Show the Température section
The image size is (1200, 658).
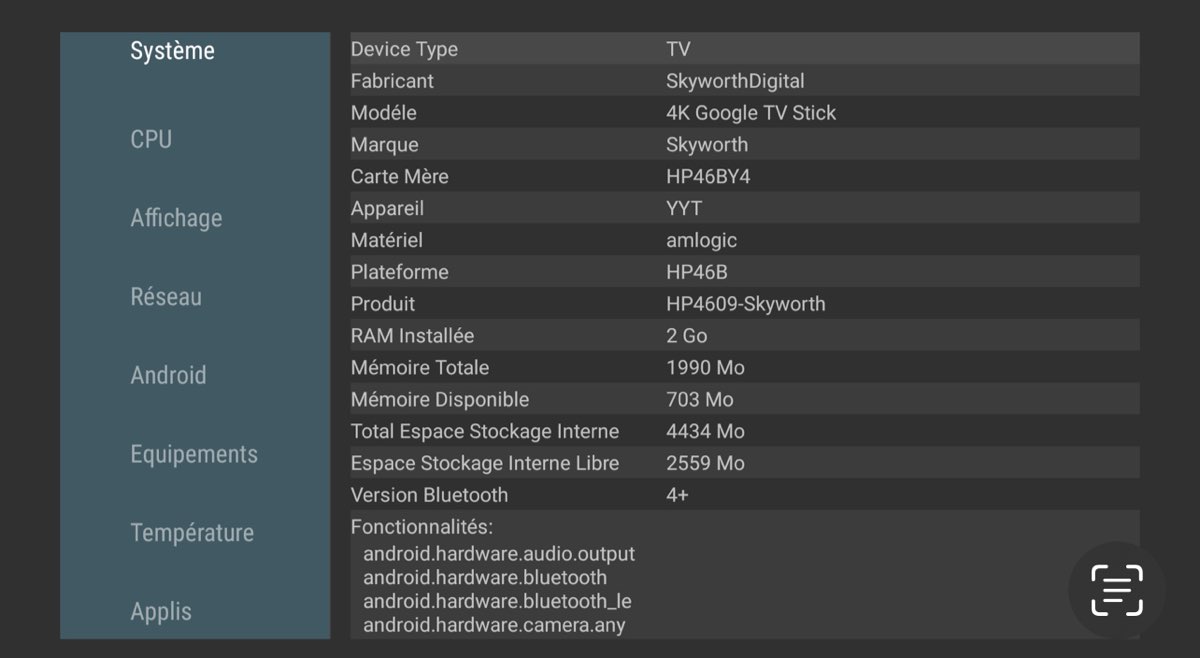pos(192,533)
